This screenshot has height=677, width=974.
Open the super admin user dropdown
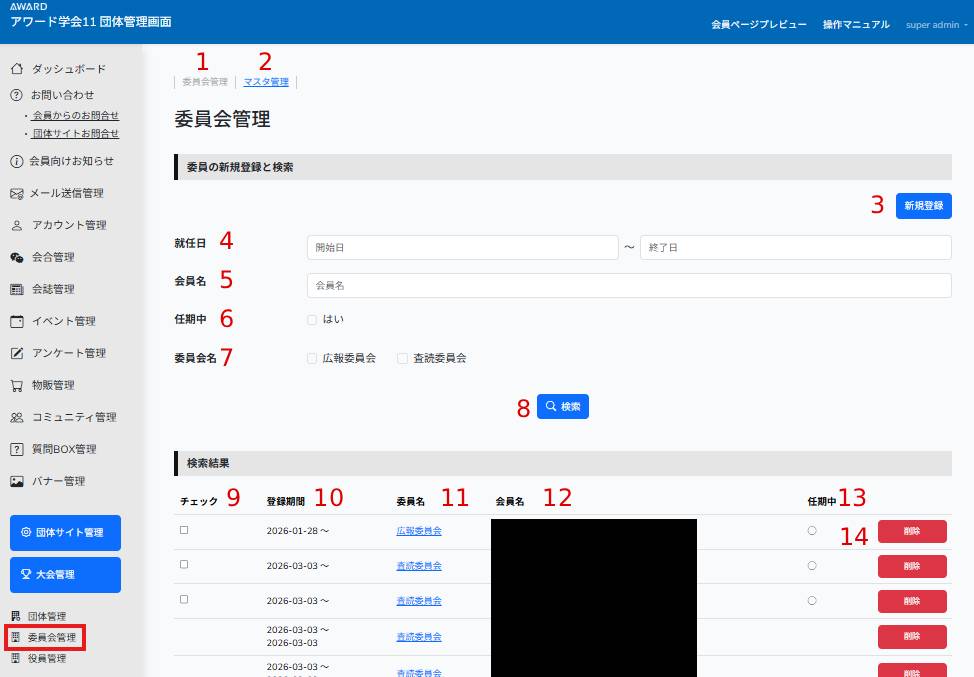pyautogui.click(x=936, y=24)
